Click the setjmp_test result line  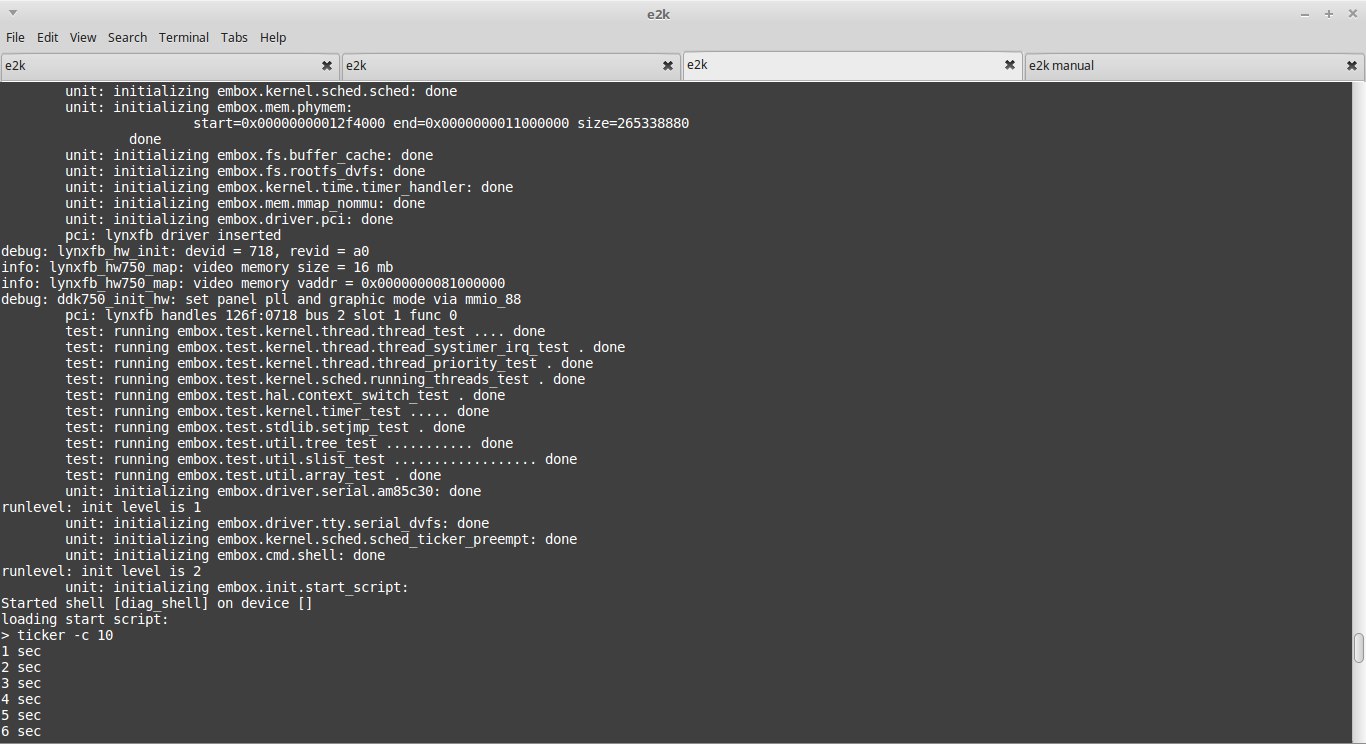tap(265, 427)
